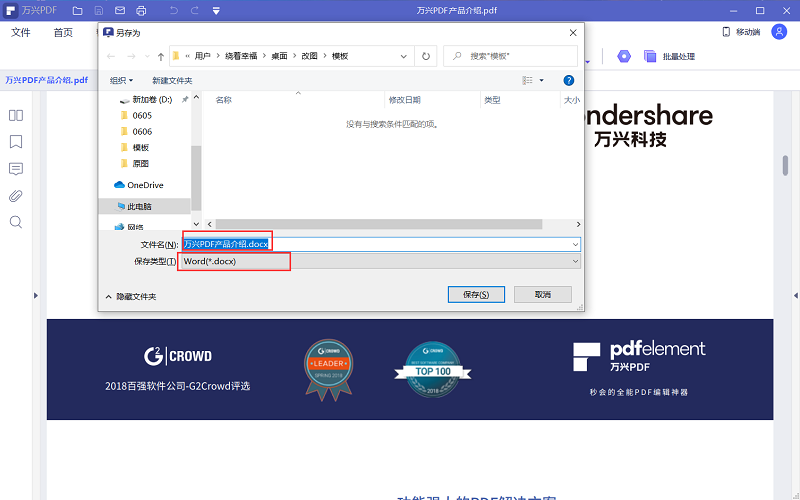Open the search panel magnifier icon

16,222
